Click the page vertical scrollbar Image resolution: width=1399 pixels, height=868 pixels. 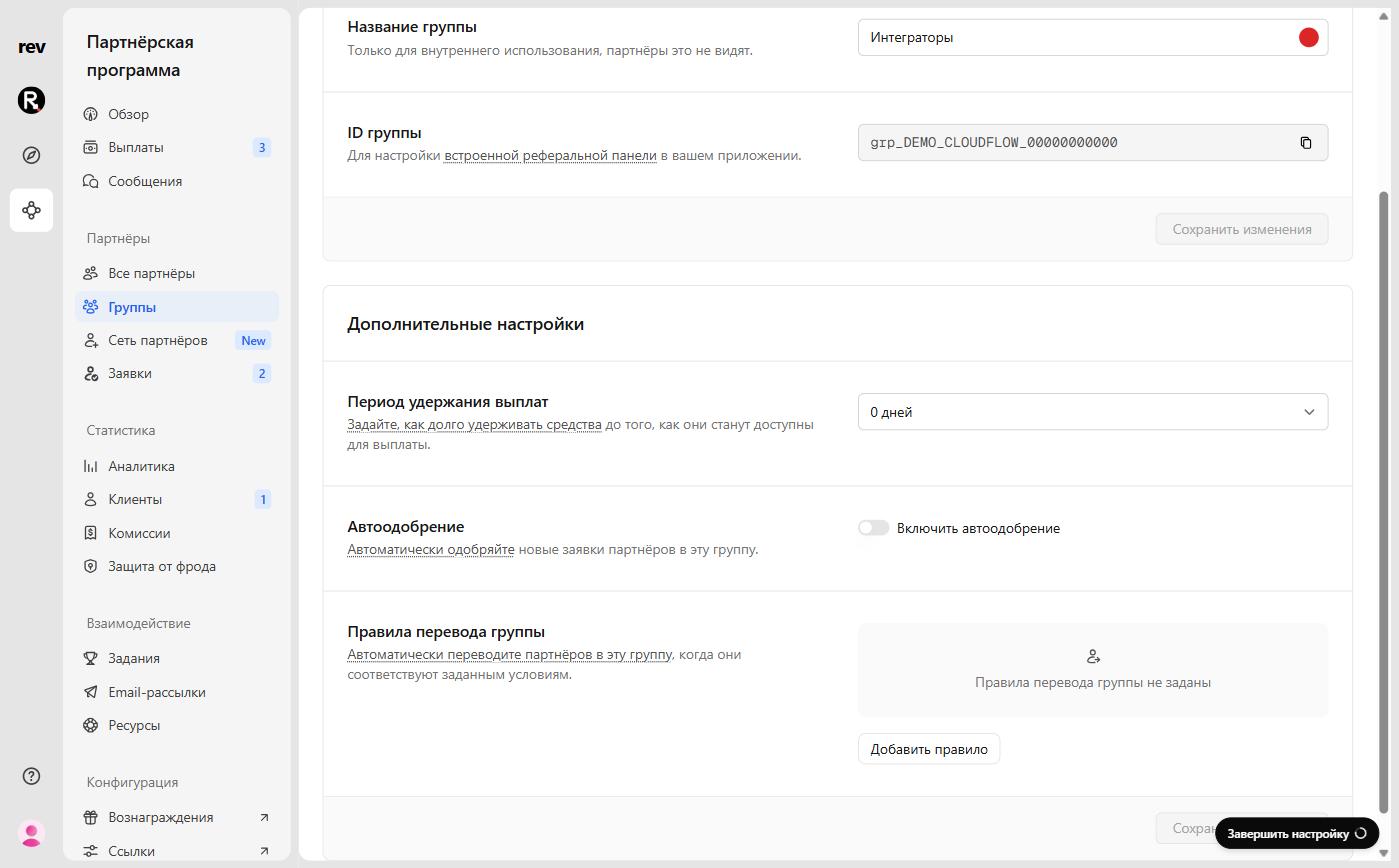1384,500
